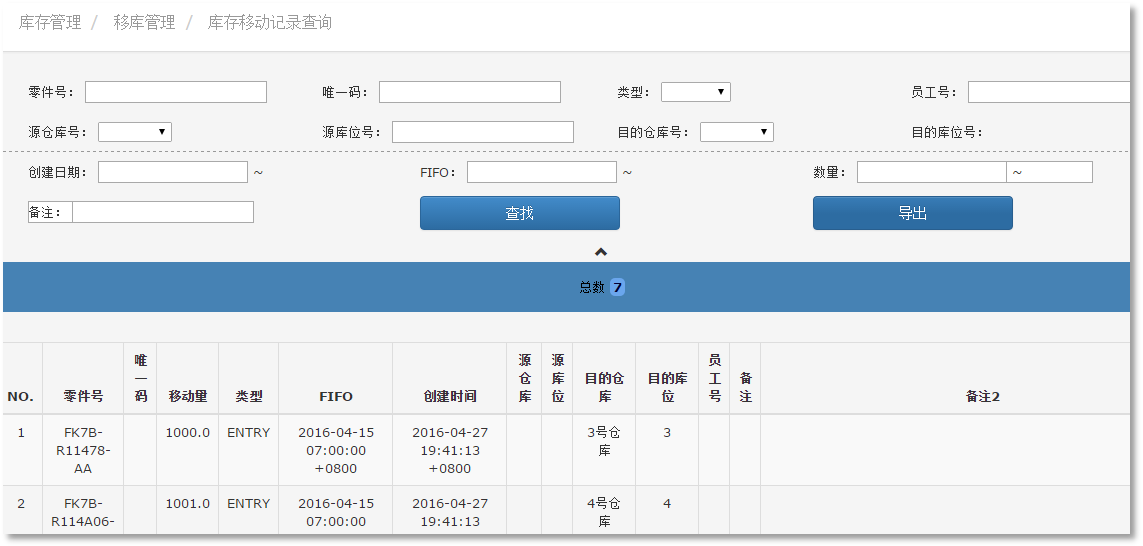
Task: Click the 源库位号 input field
Action: click(482, 132)
